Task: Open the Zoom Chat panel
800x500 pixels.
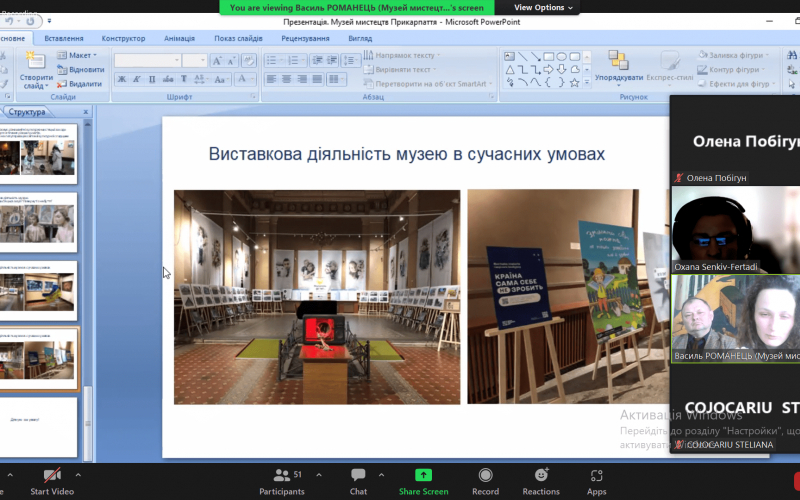Action: coord(358,482)
